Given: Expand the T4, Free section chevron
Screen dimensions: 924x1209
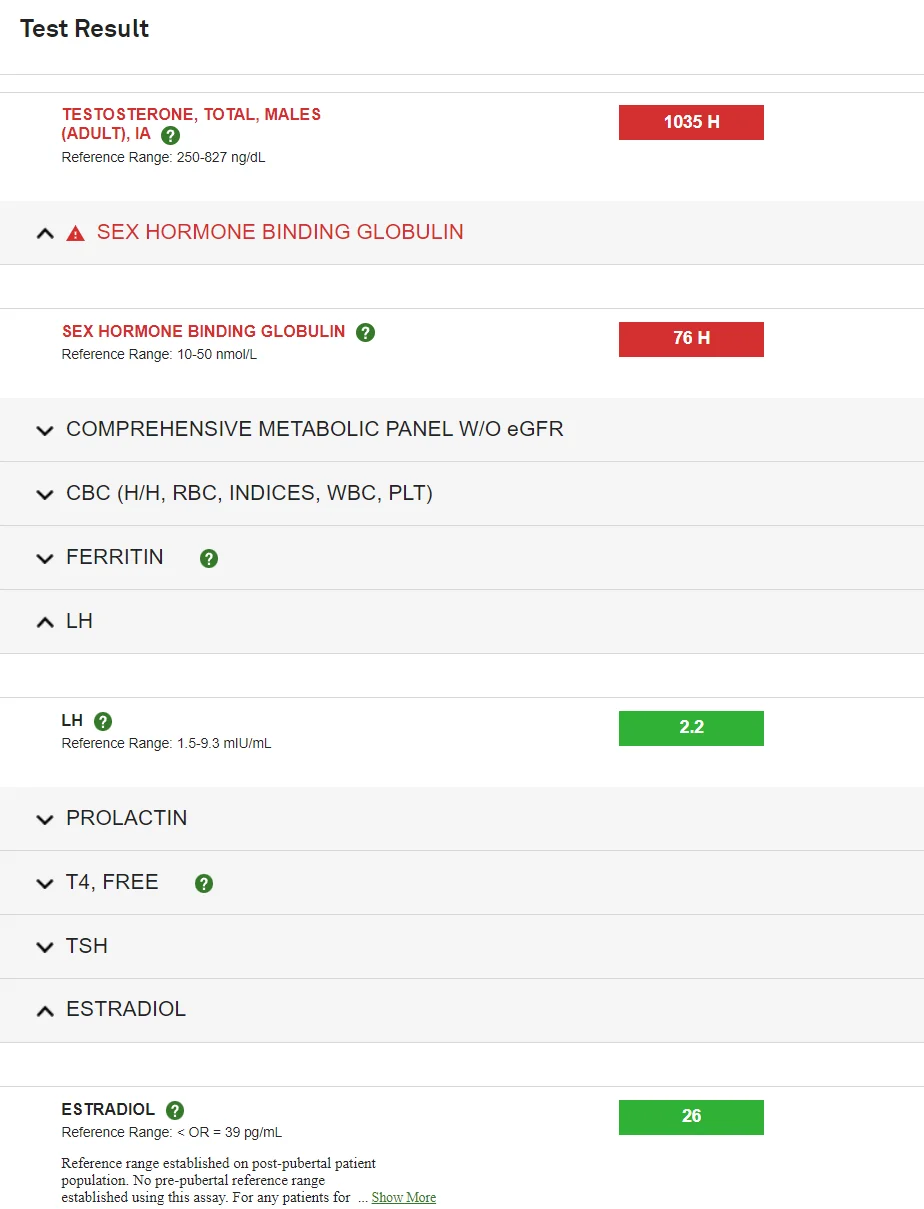Looking at the screenshot, I should click(x=45, y=883).
